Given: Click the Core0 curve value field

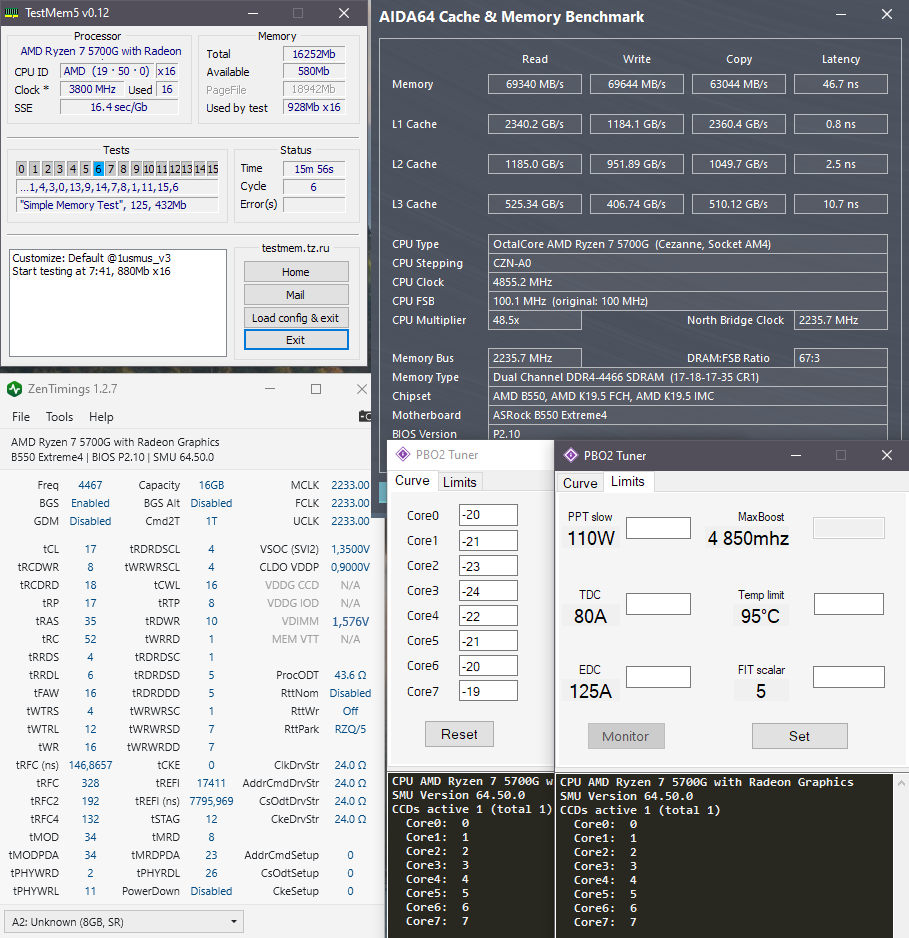Looking at the screenshot, I should tap(488, 515).
